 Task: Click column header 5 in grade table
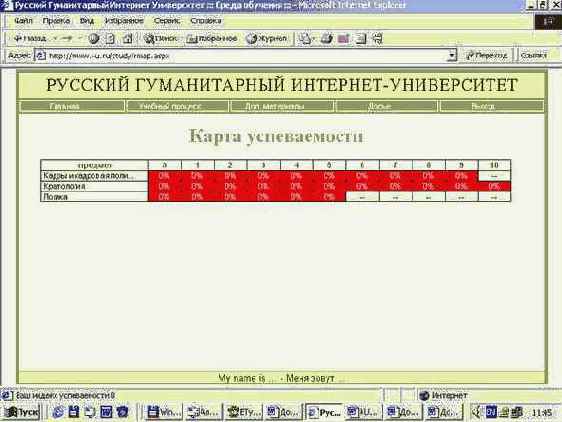pos(329,165)
